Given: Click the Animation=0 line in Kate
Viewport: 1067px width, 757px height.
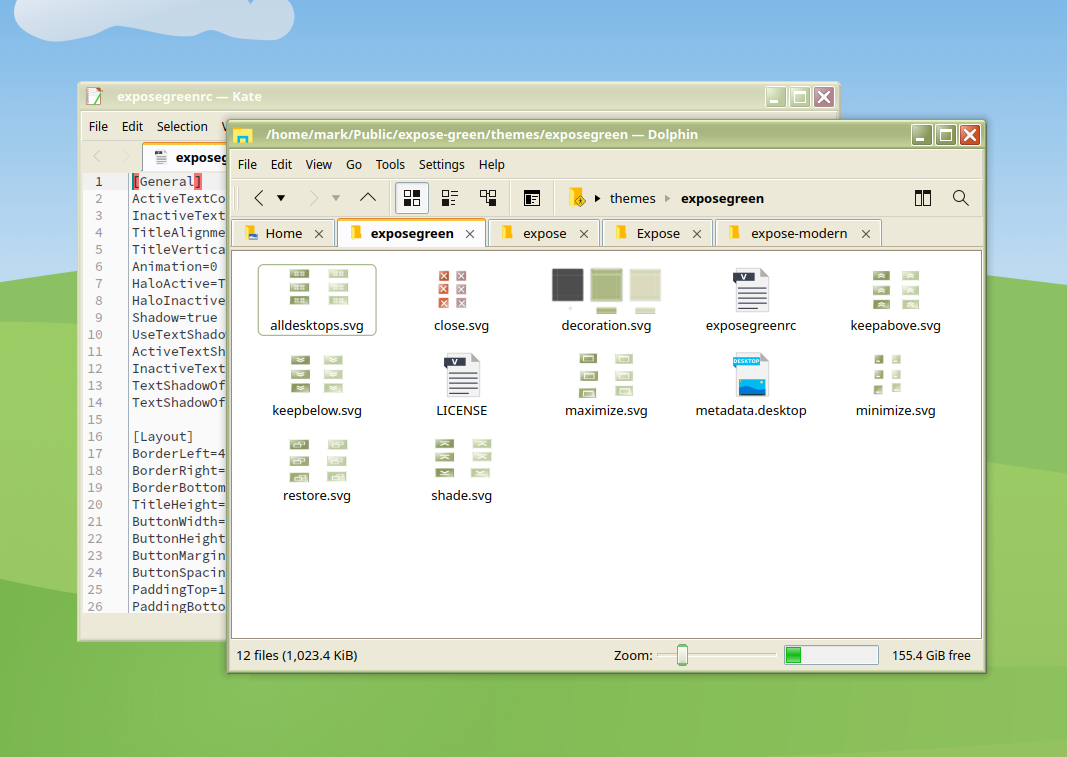Looking at the screenshot, I should [175, 267].
